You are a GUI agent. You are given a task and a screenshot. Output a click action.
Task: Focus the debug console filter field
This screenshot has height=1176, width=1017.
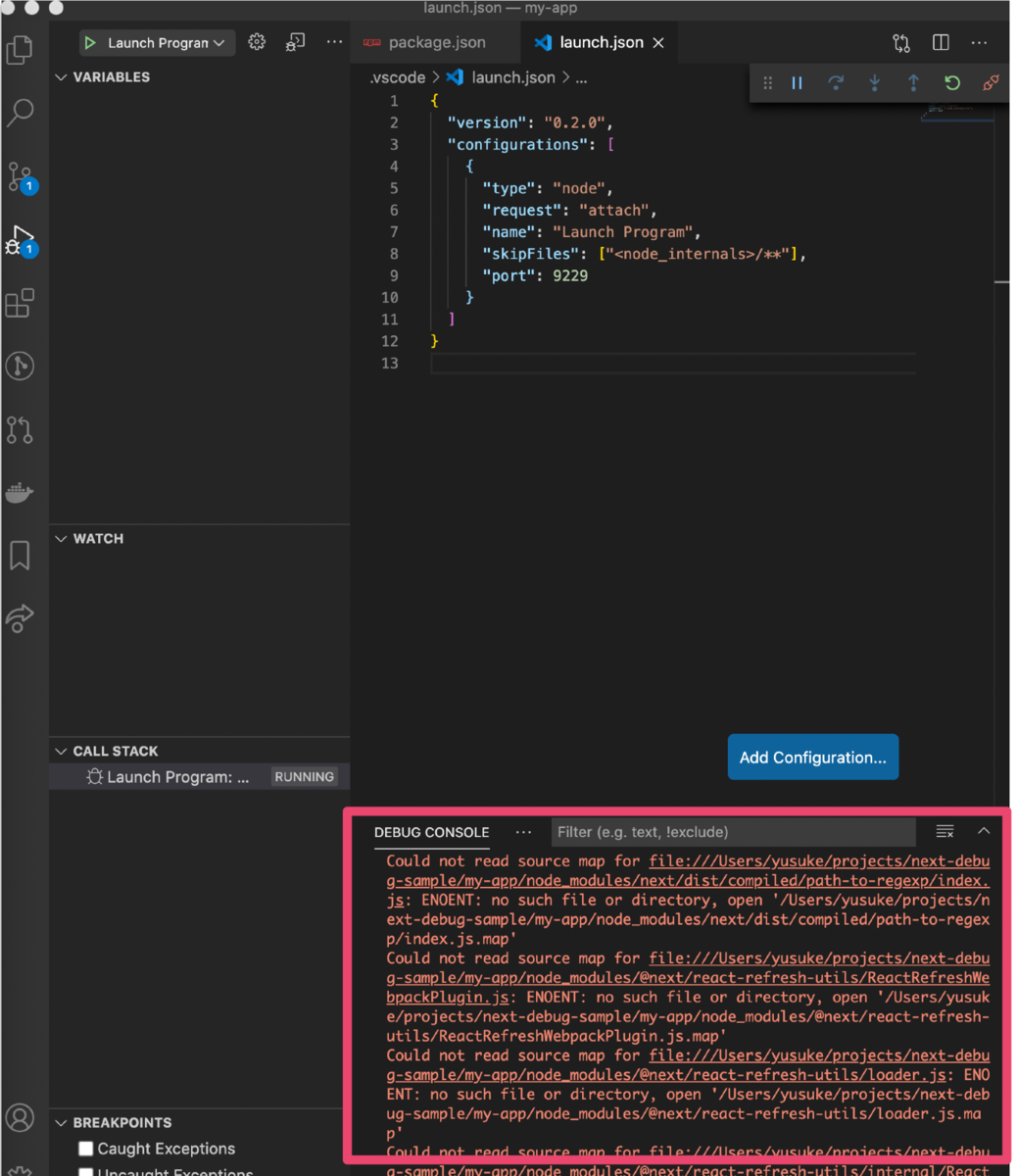coord(733,832)
